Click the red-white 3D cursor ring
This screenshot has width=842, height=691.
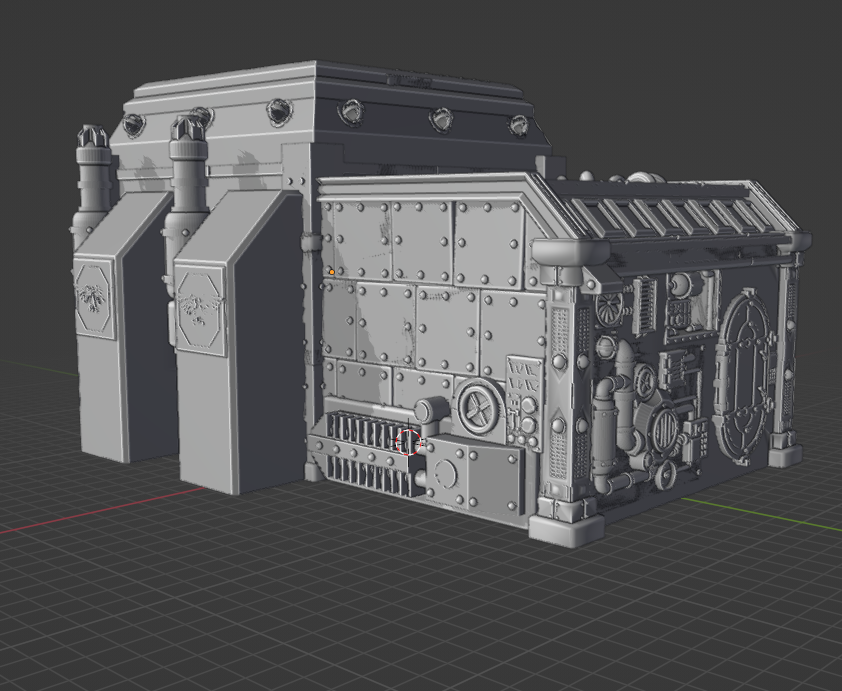[409, 442]
